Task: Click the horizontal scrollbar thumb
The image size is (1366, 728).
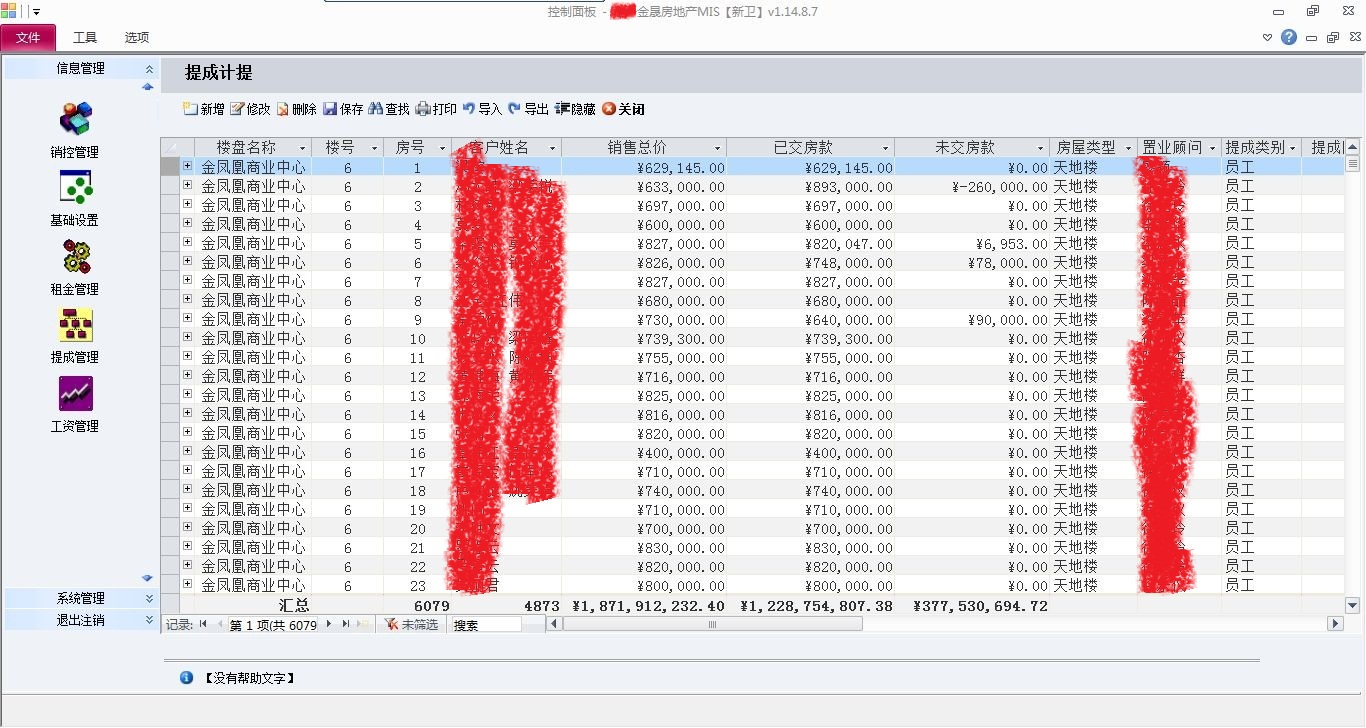Action: 712,624
